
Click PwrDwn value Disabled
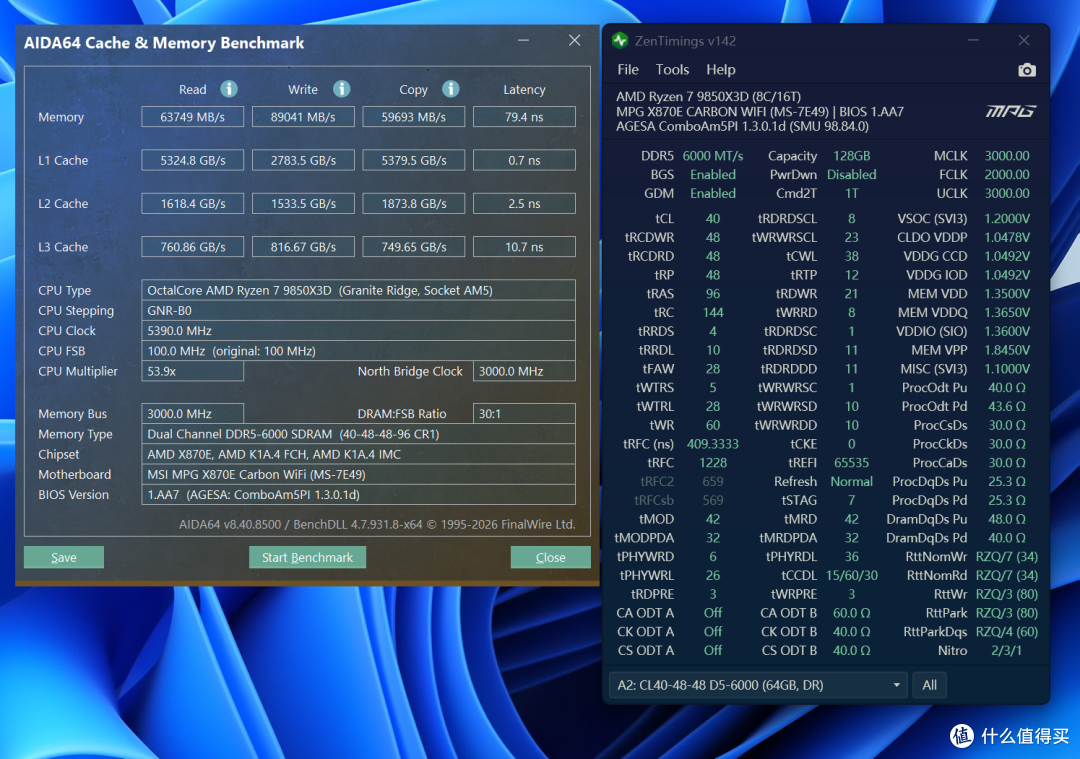point(851,175)
